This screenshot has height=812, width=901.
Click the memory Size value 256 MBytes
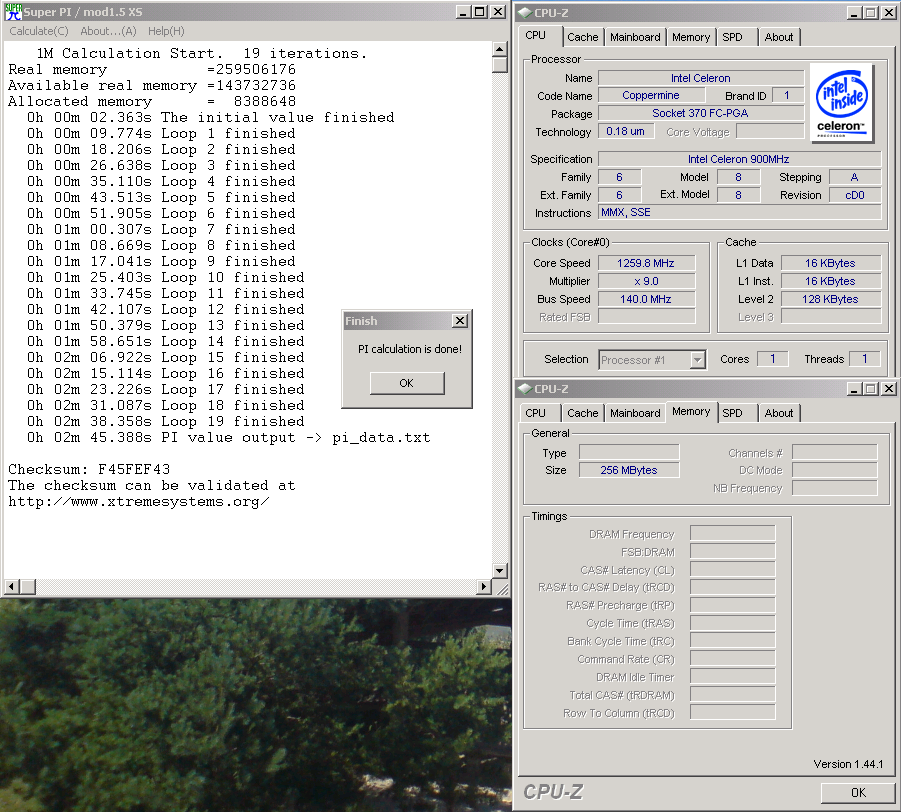(629, 470)
